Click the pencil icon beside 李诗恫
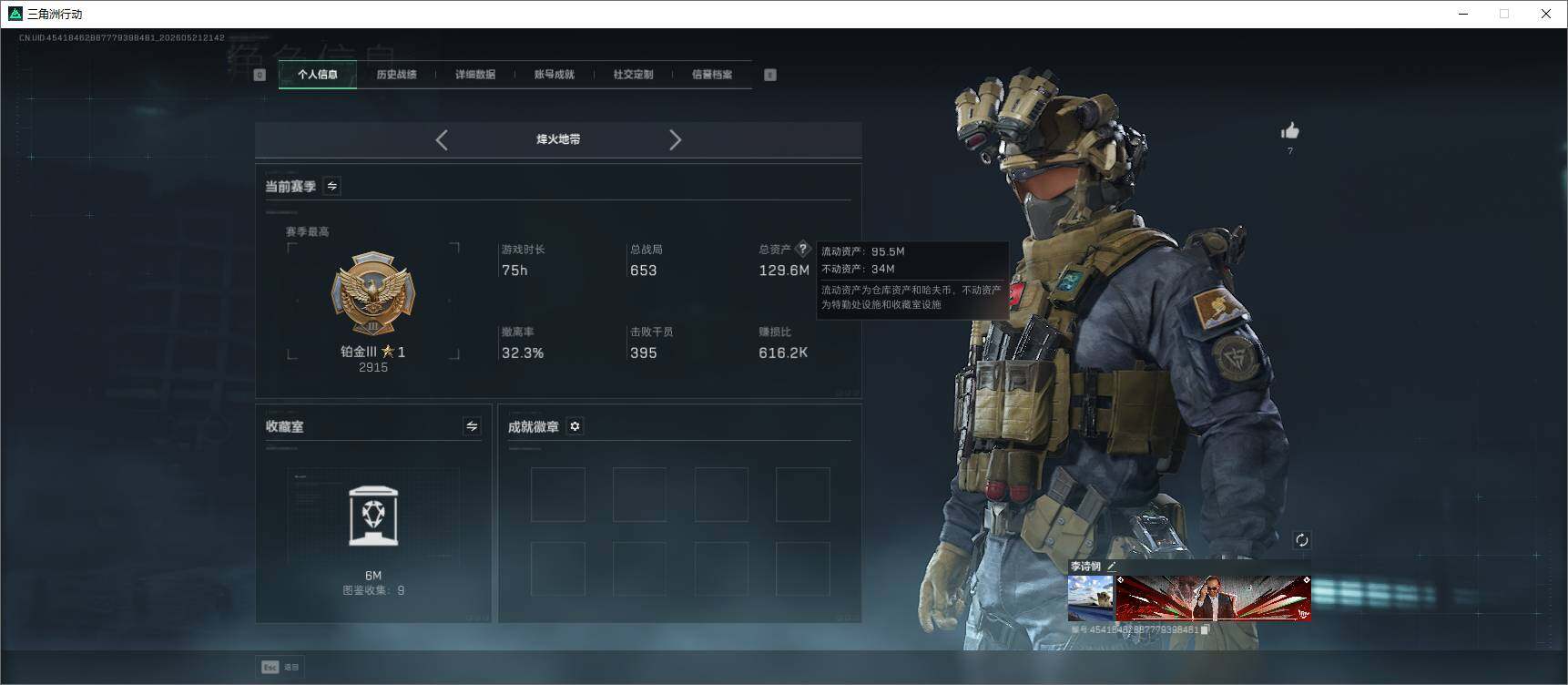 coord(1111,567)
